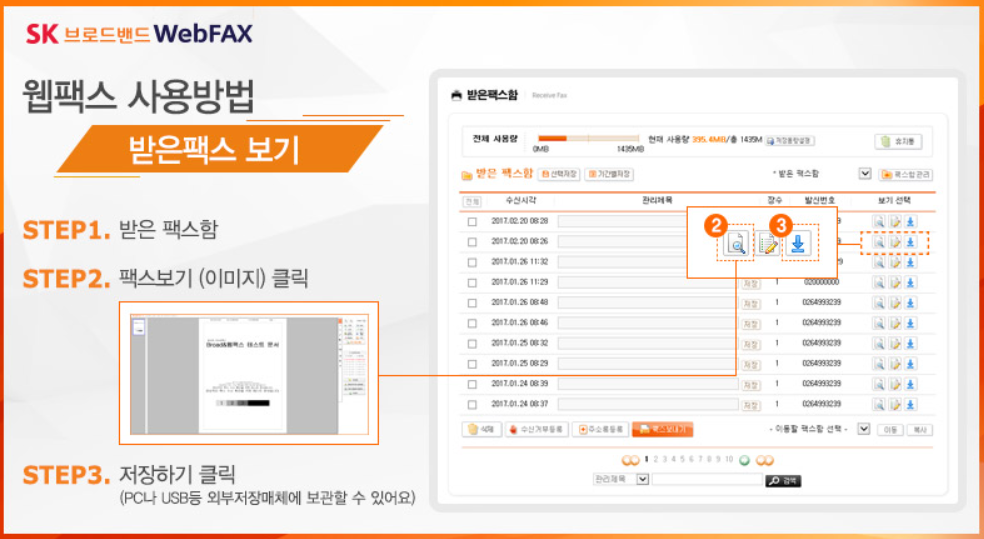The height and width of the screenshot is (539, 984).
Task: Edit icon in 2017.01.25 08:29 row
Action: [895, 364]
